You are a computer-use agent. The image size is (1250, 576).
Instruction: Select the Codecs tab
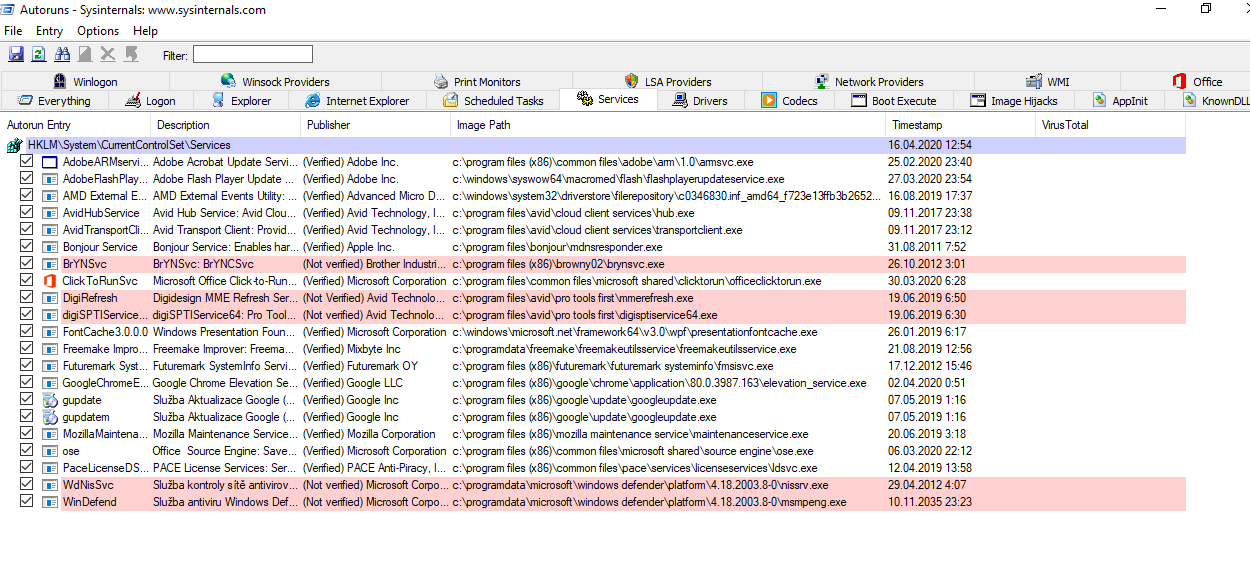tap(790, 101)
